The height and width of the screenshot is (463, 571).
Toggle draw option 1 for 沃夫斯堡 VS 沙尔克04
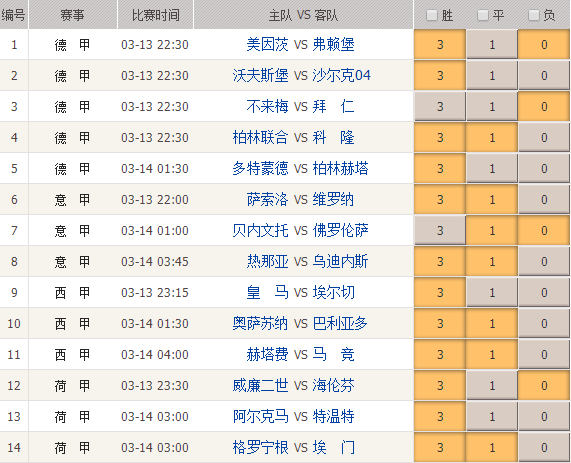pyautogui.click(x=492, y=75)
